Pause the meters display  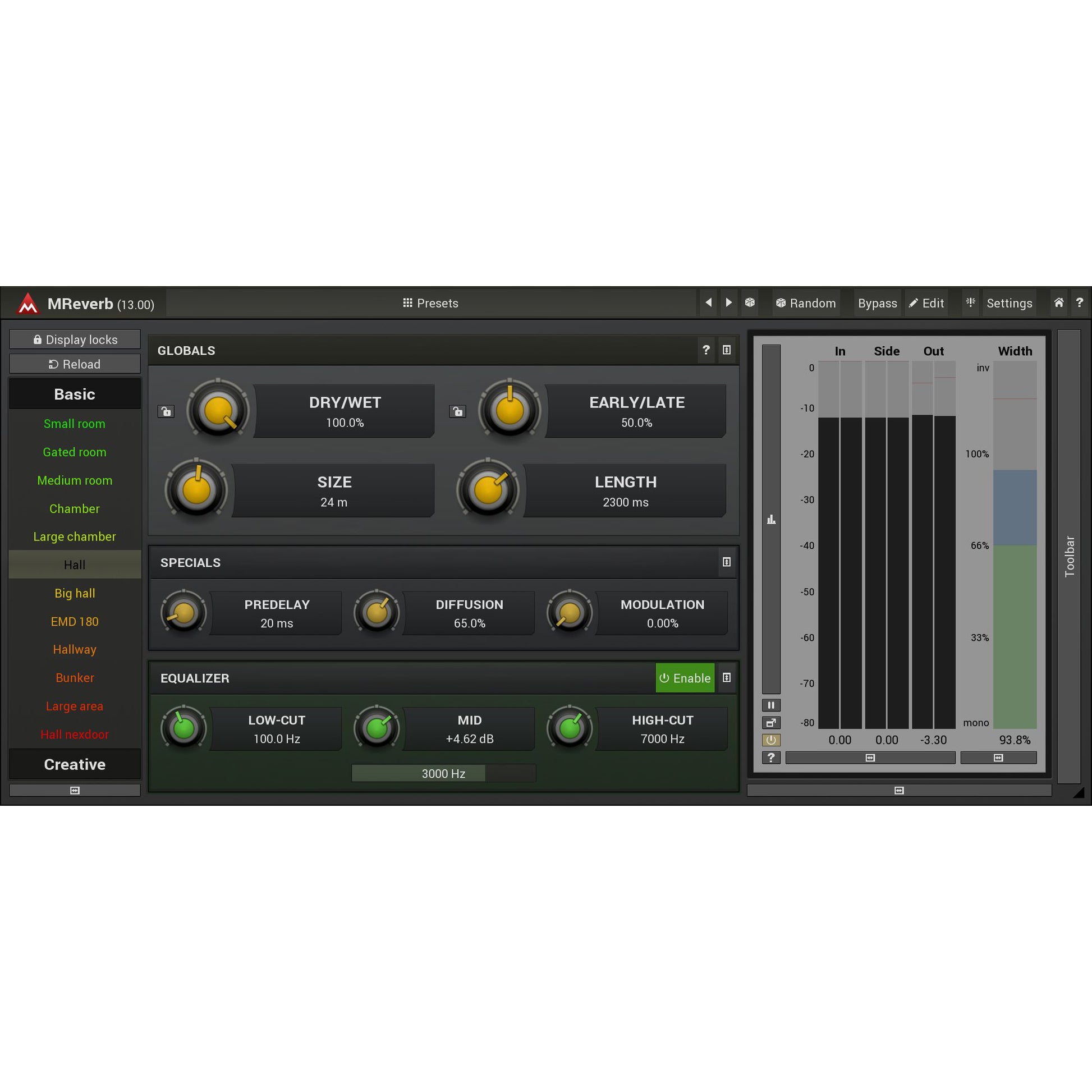771,705
